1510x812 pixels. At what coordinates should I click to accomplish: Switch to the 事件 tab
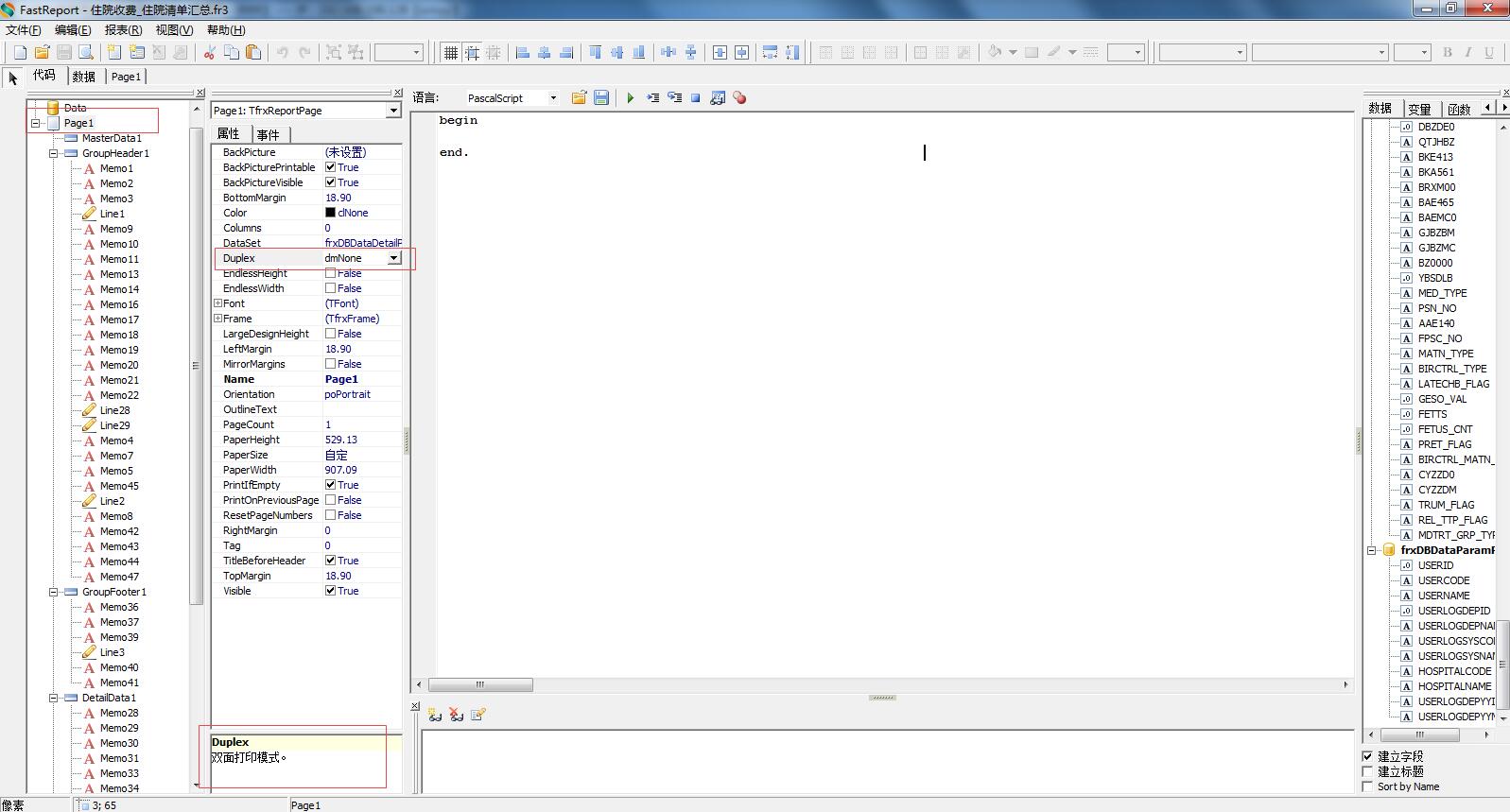[x=268, y=134]
